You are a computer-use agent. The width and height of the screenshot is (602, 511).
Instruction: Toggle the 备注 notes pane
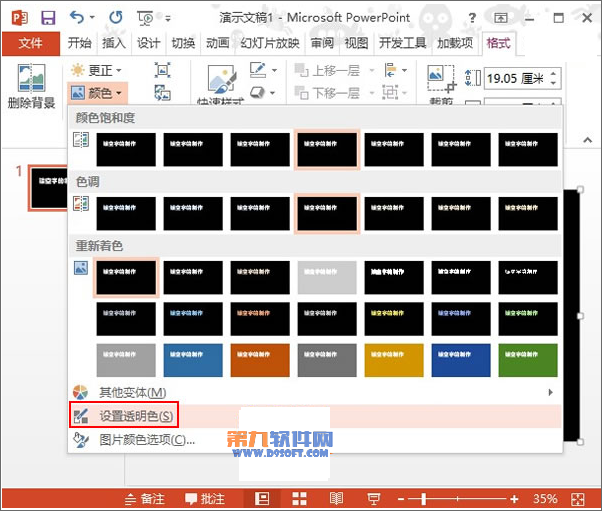point(145,499)
